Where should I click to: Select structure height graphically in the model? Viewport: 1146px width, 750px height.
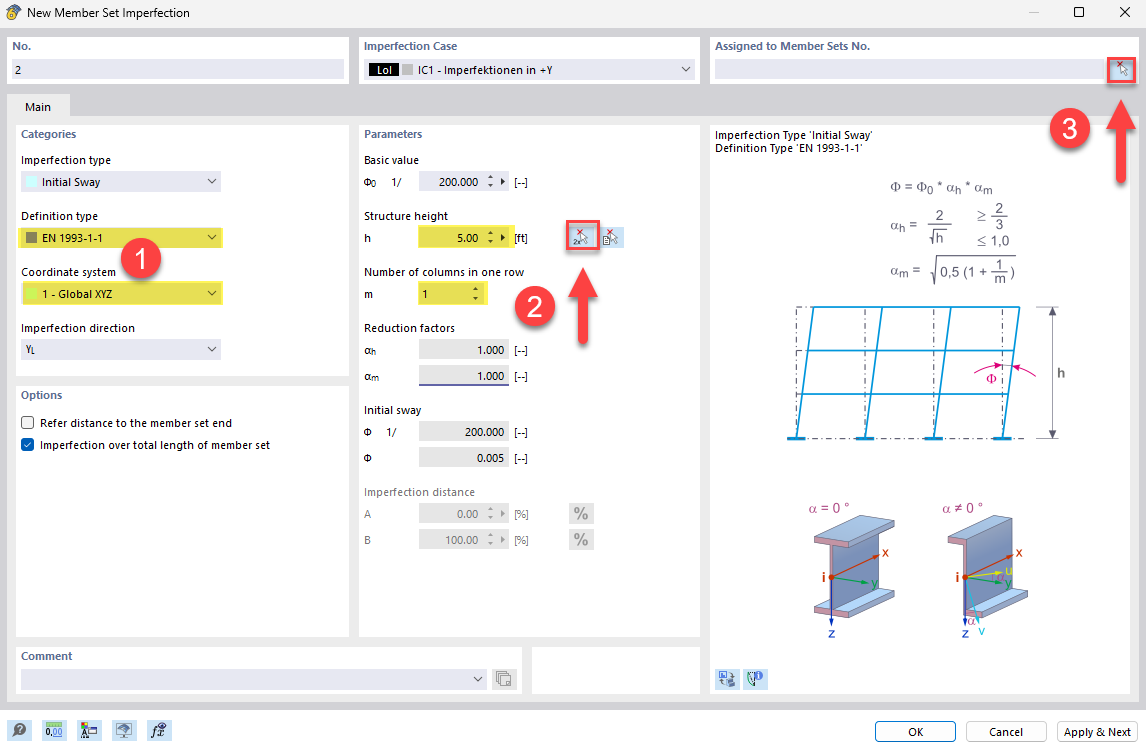[581, 236]
